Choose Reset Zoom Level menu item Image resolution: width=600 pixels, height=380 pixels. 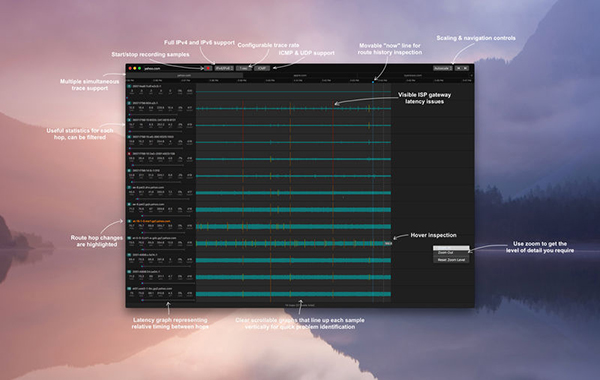(451, 260)
